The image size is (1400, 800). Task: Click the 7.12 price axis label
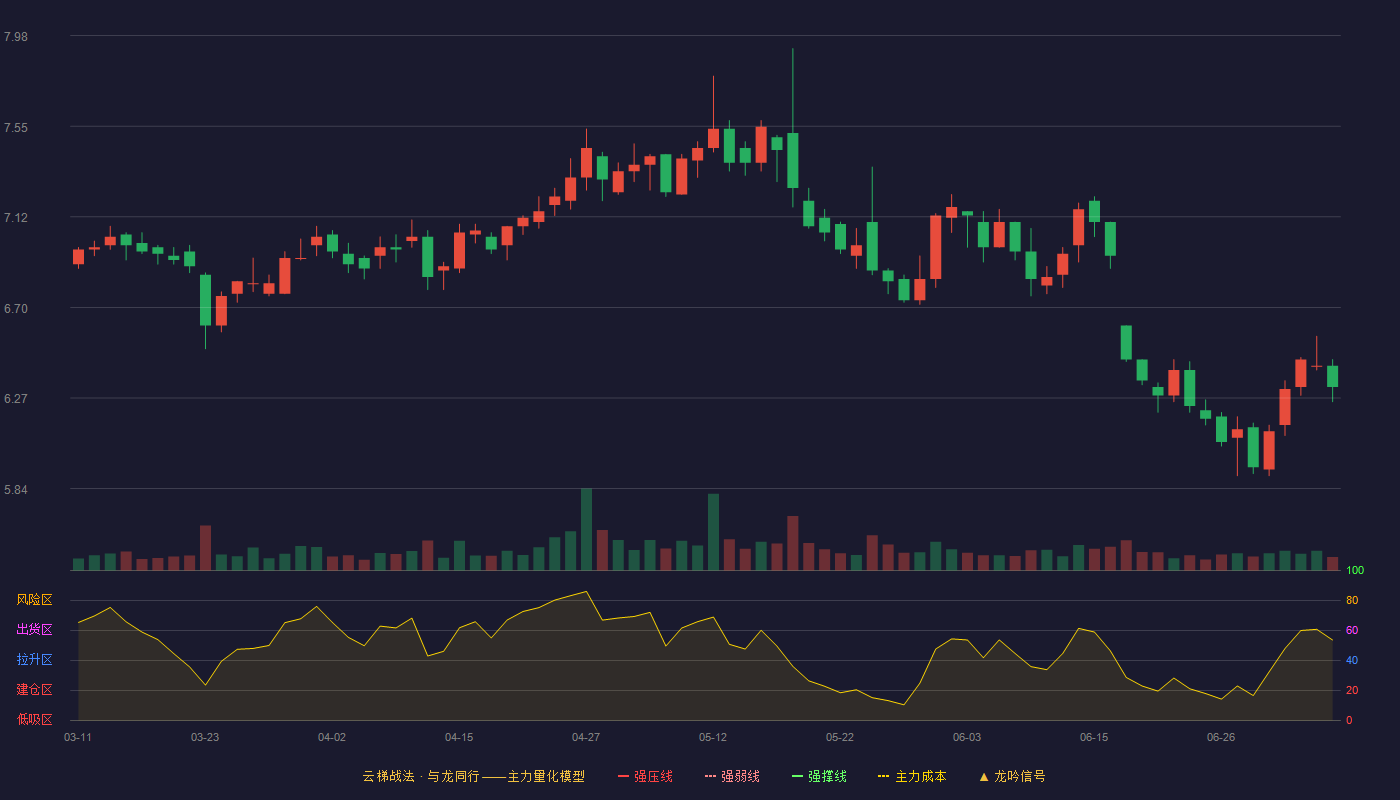pyautogui.click(x=16, y=218)
